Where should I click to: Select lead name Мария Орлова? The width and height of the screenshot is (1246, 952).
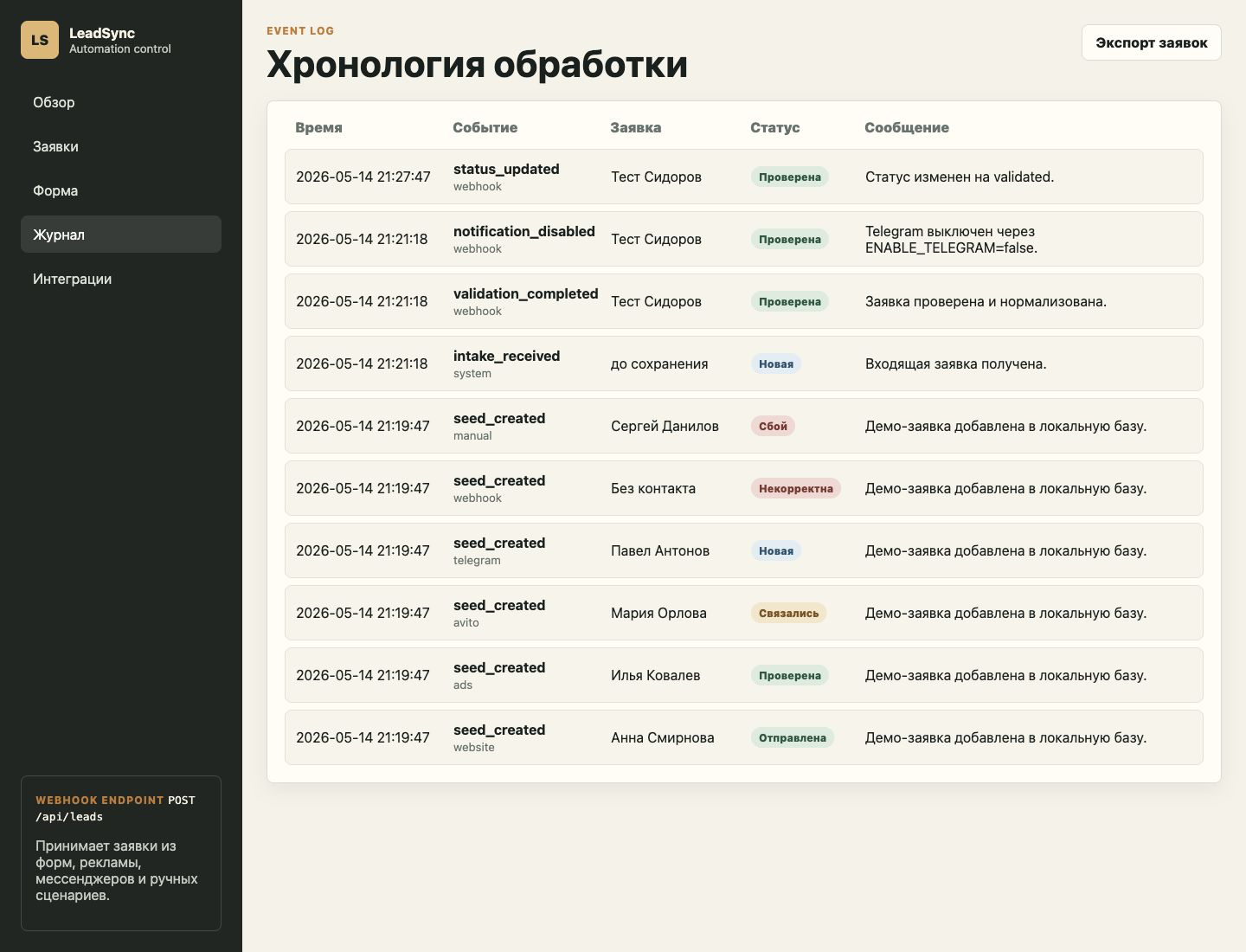coord(658,613)
